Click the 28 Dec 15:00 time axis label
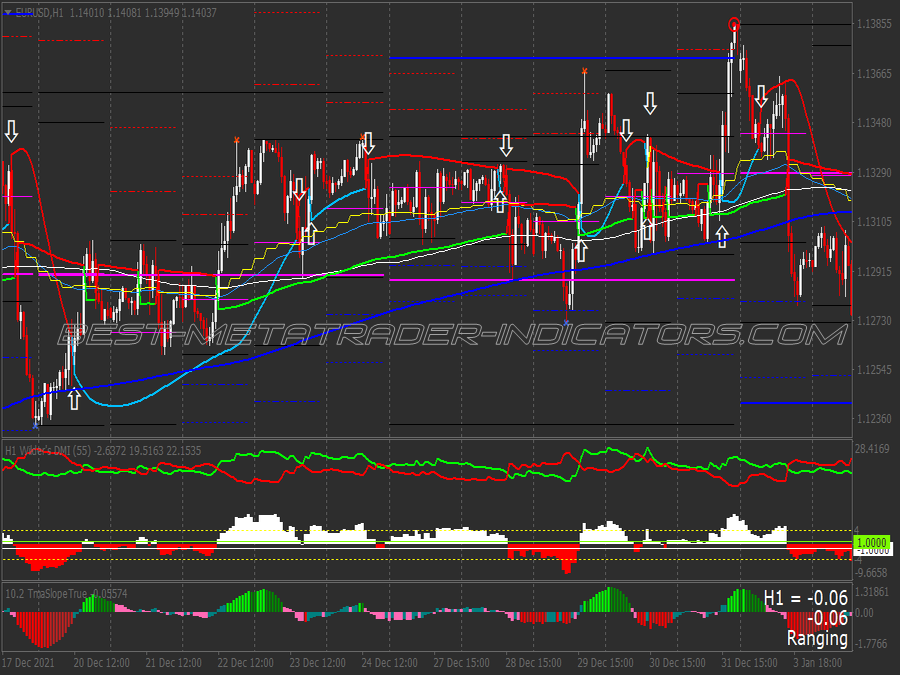900x675 pixels. pyautogui.click(x=533, y=662)
